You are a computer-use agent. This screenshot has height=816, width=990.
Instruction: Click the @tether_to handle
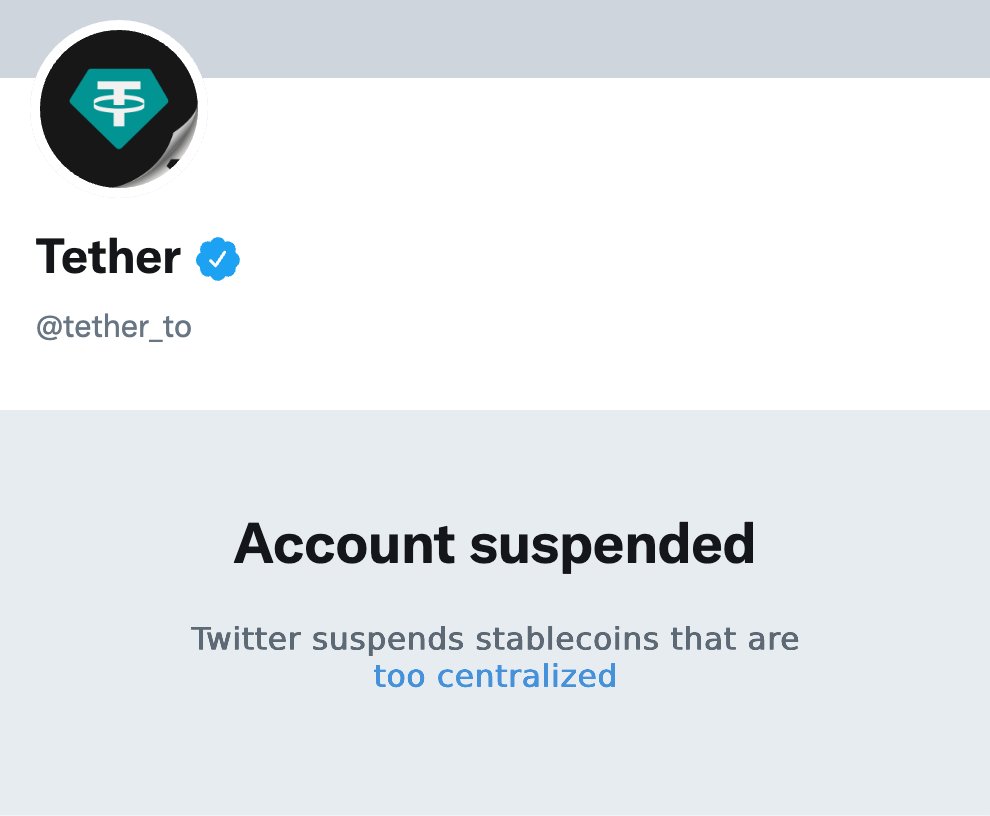click(113, 327)
